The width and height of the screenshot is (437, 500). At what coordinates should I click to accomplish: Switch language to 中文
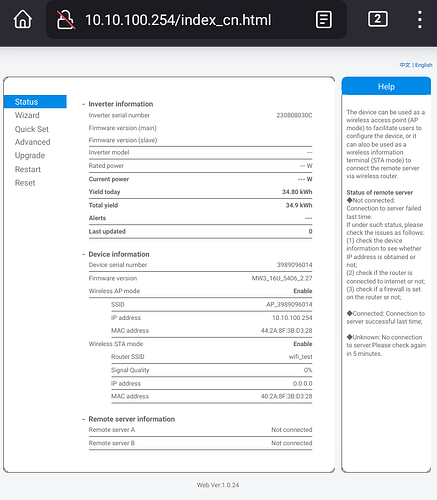coord(405,65)
